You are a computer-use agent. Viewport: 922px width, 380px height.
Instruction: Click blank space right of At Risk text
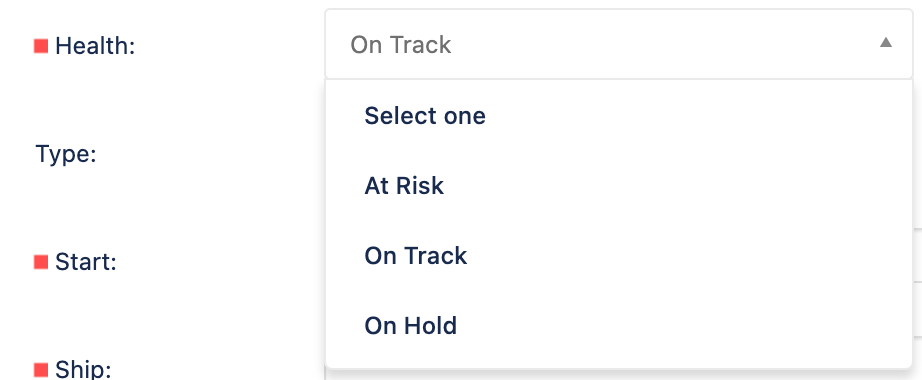[676, 186]
